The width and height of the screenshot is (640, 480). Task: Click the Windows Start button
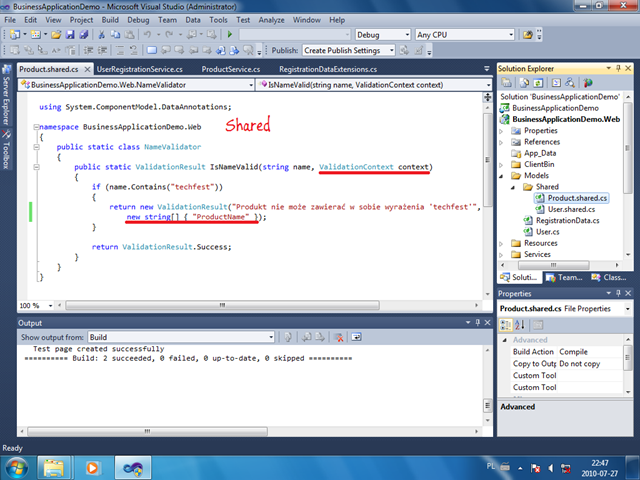click(x=16, y=468)
